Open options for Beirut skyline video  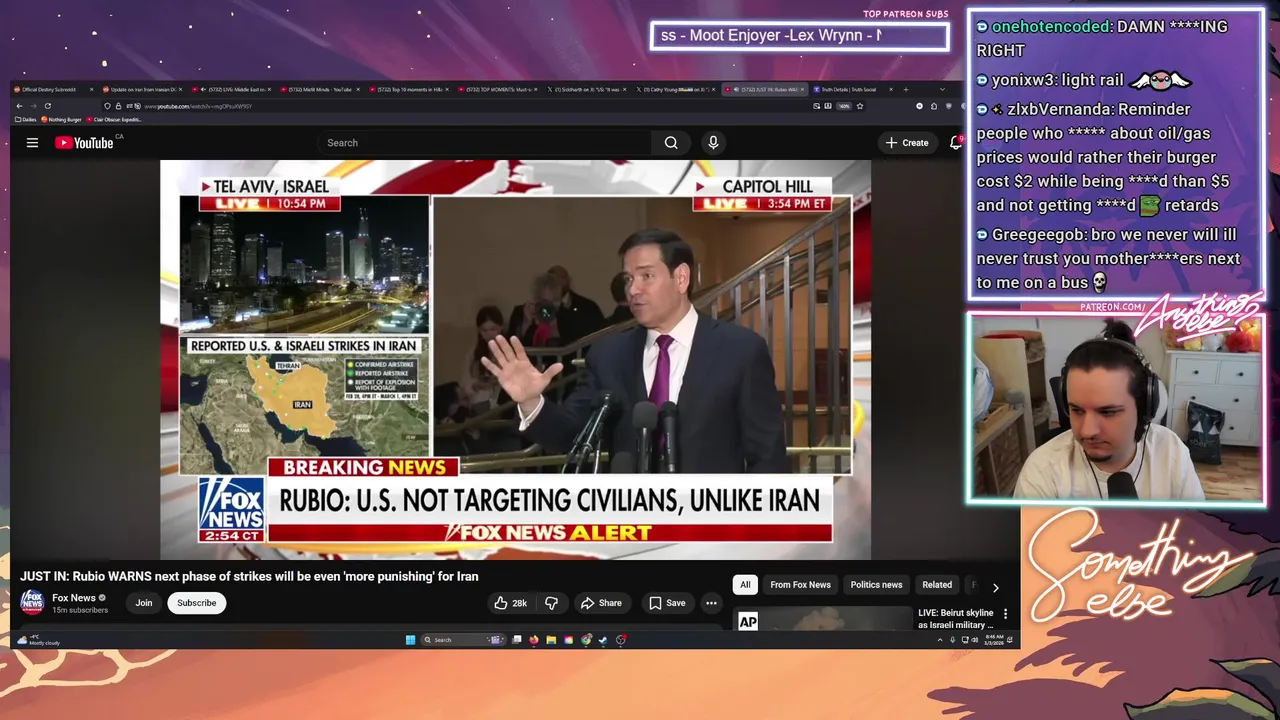1005,614
